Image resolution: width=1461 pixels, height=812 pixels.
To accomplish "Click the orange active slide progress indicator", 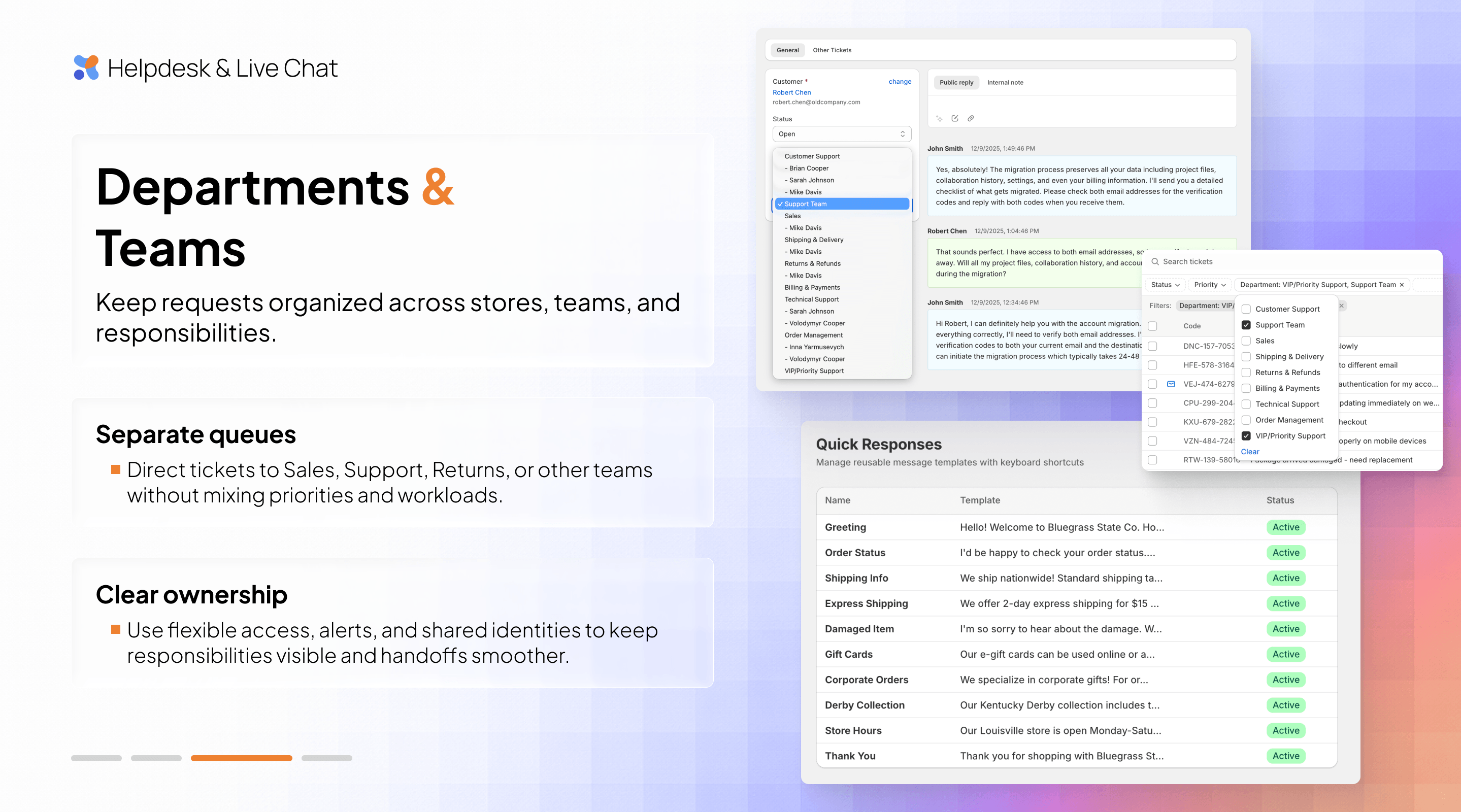I will 241,758.
